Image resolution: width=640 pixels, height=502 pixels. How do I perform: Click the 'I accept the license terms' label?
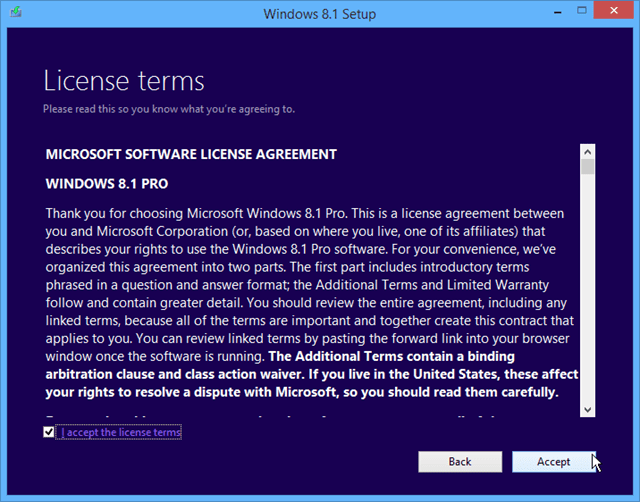click(x=121, y=432)
